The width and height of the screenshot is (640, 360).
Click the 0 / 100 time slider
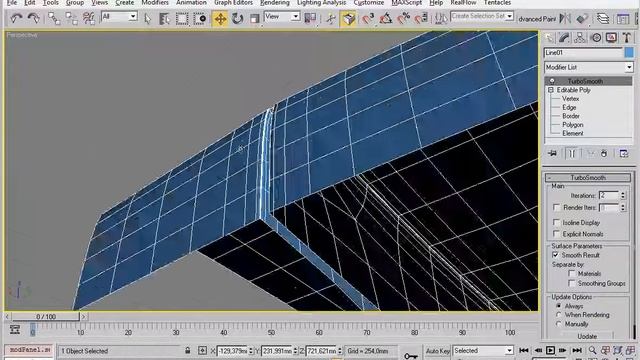(46, 316)
